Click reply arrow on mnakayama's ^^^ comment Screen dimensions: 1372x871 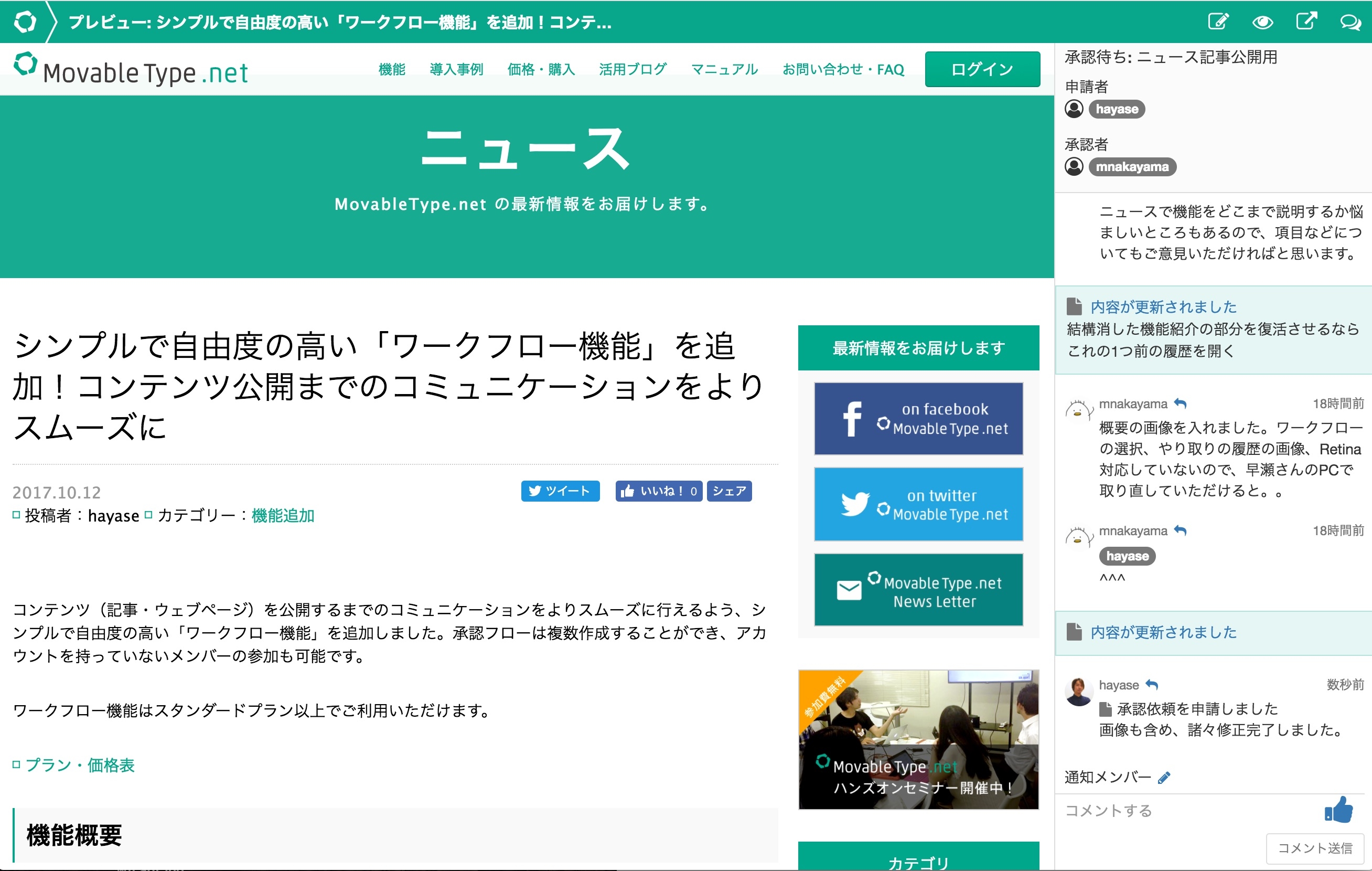click(x=1181, y=530)
